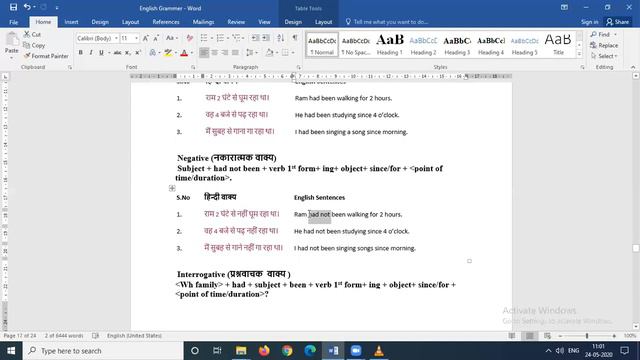Open Table Tools Layout tab
The width and height of the screenshot is (640, 360).
tap(324, 22)
